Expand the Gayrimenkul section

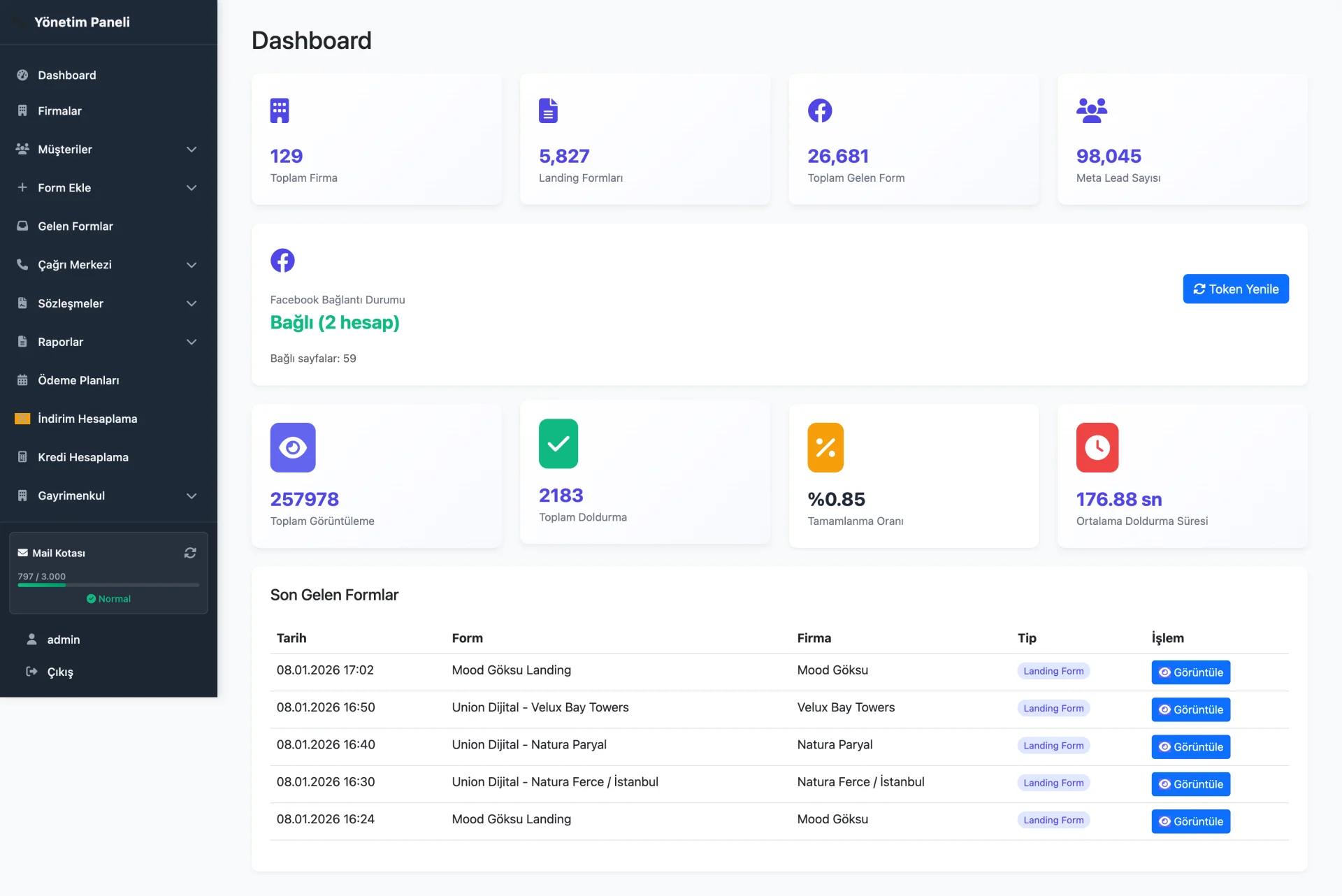point(192,496)
